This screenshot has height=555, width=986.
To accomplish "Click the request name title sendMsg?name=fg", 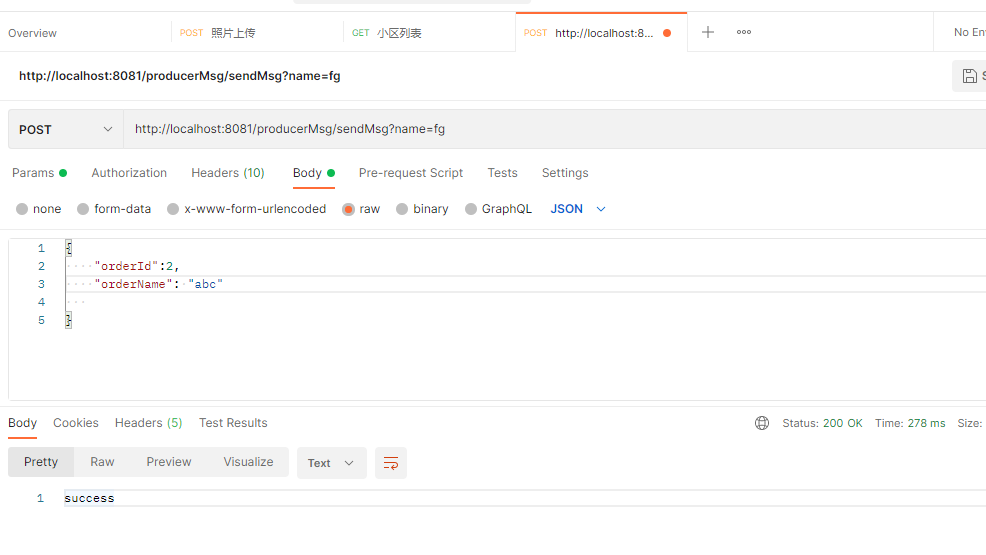I will pos(179,76).
